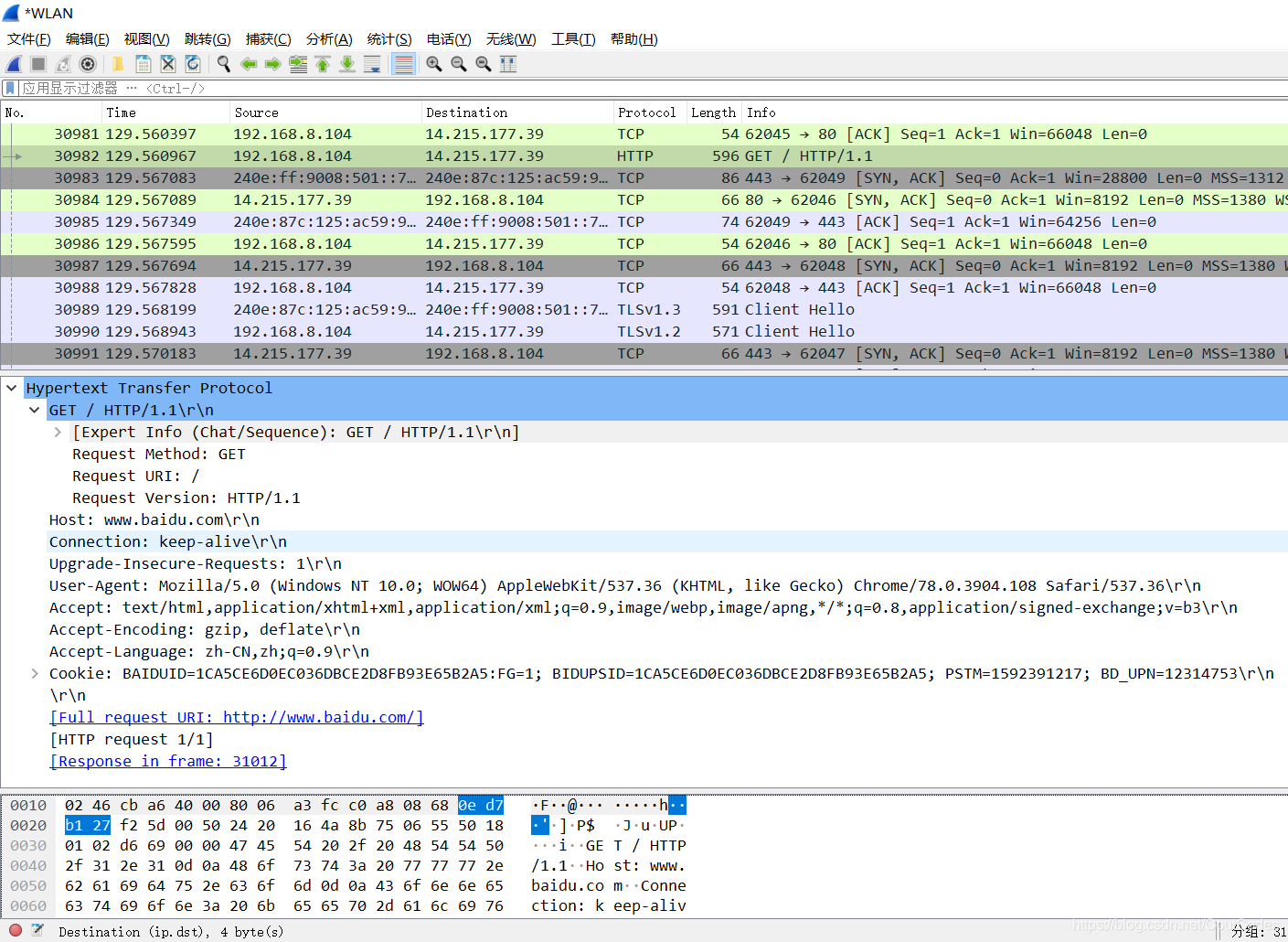This screenshot has height=942, width=1288.
Task: Open the 统计(S) menu
Action: [x=389, y=39]
